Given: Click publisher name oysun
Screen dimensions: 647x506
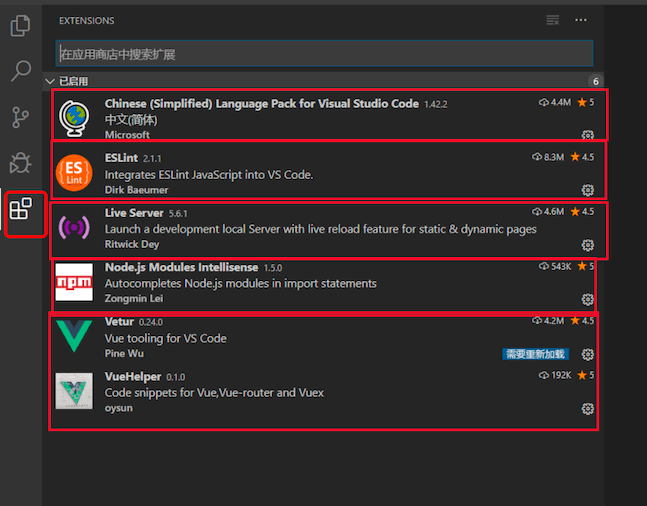Looking at the screenshot, I should (119, 408).
